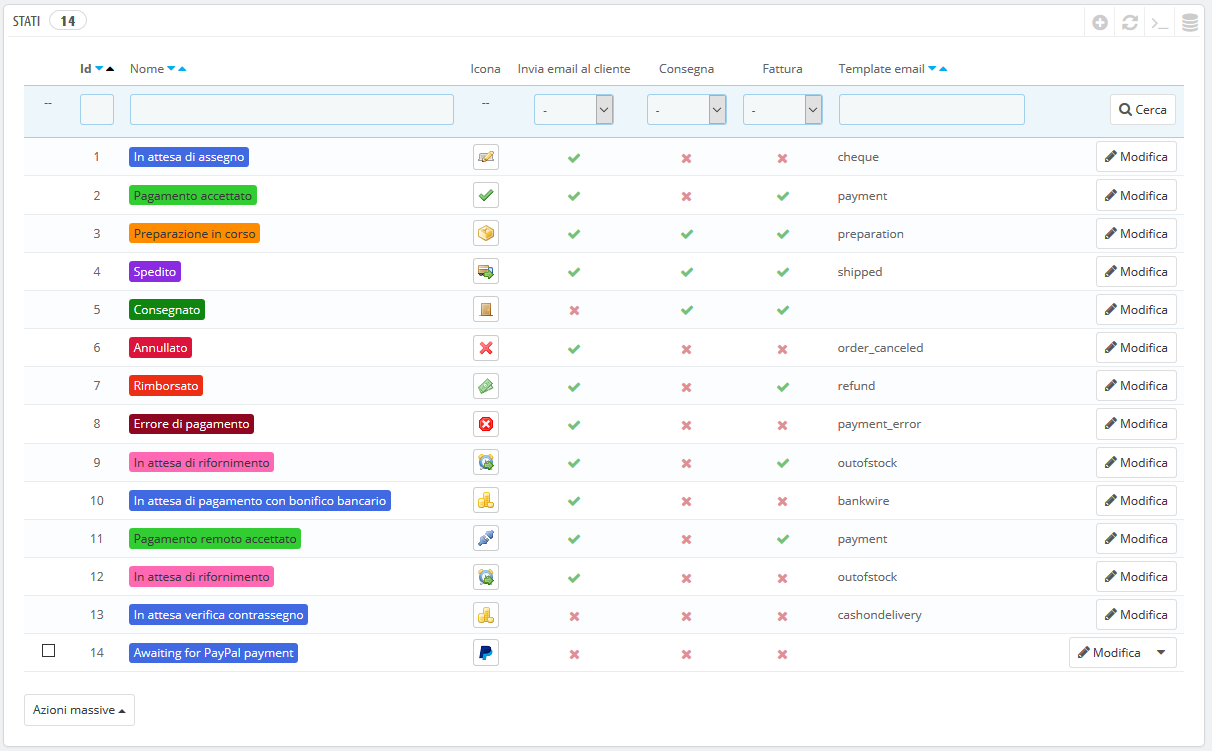
Task: Sort Nome column ascending arrow
Action: 182,69
